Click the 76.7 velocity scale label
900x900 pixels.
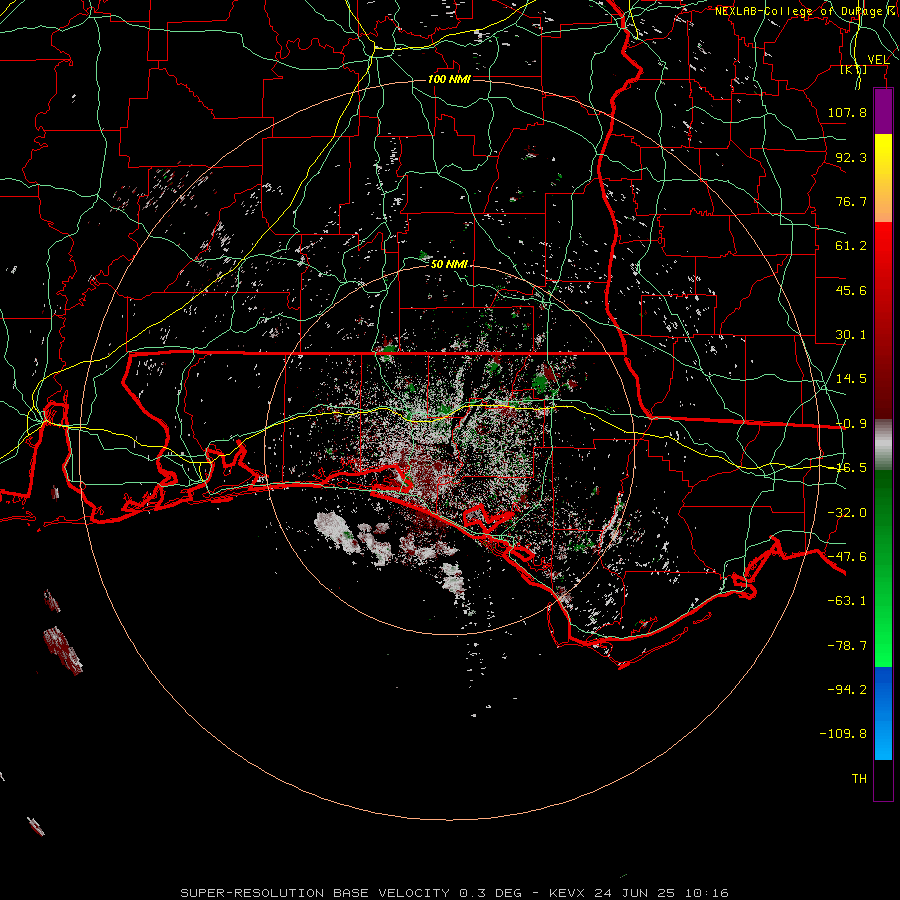pyautogui.click(x=851, y=201)
